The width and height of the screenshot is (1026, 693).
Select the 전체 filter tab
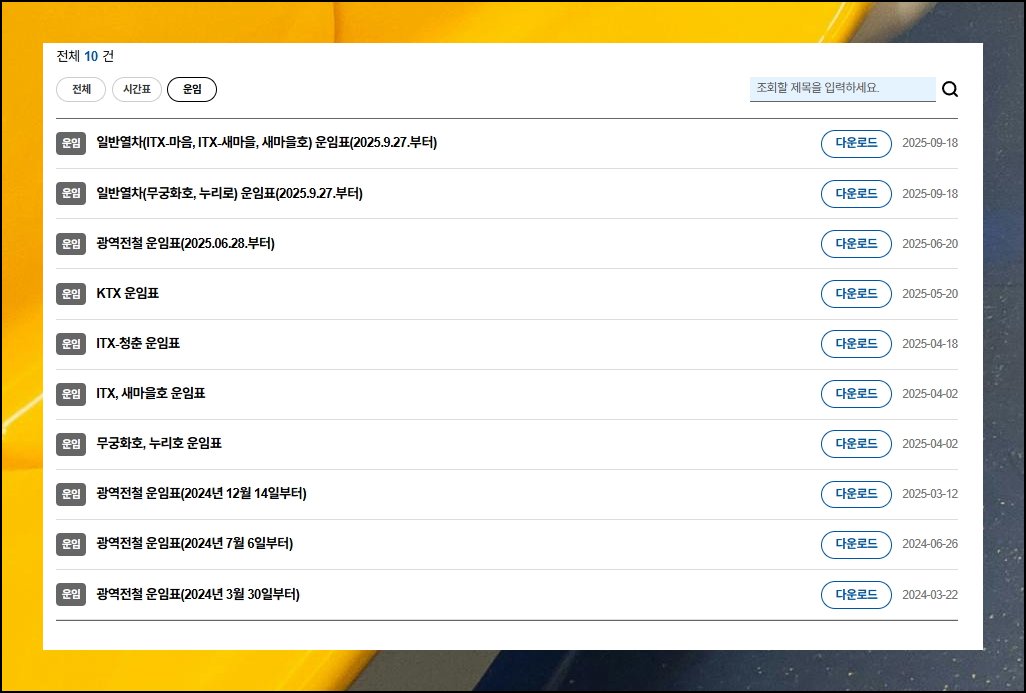[81, 89]
